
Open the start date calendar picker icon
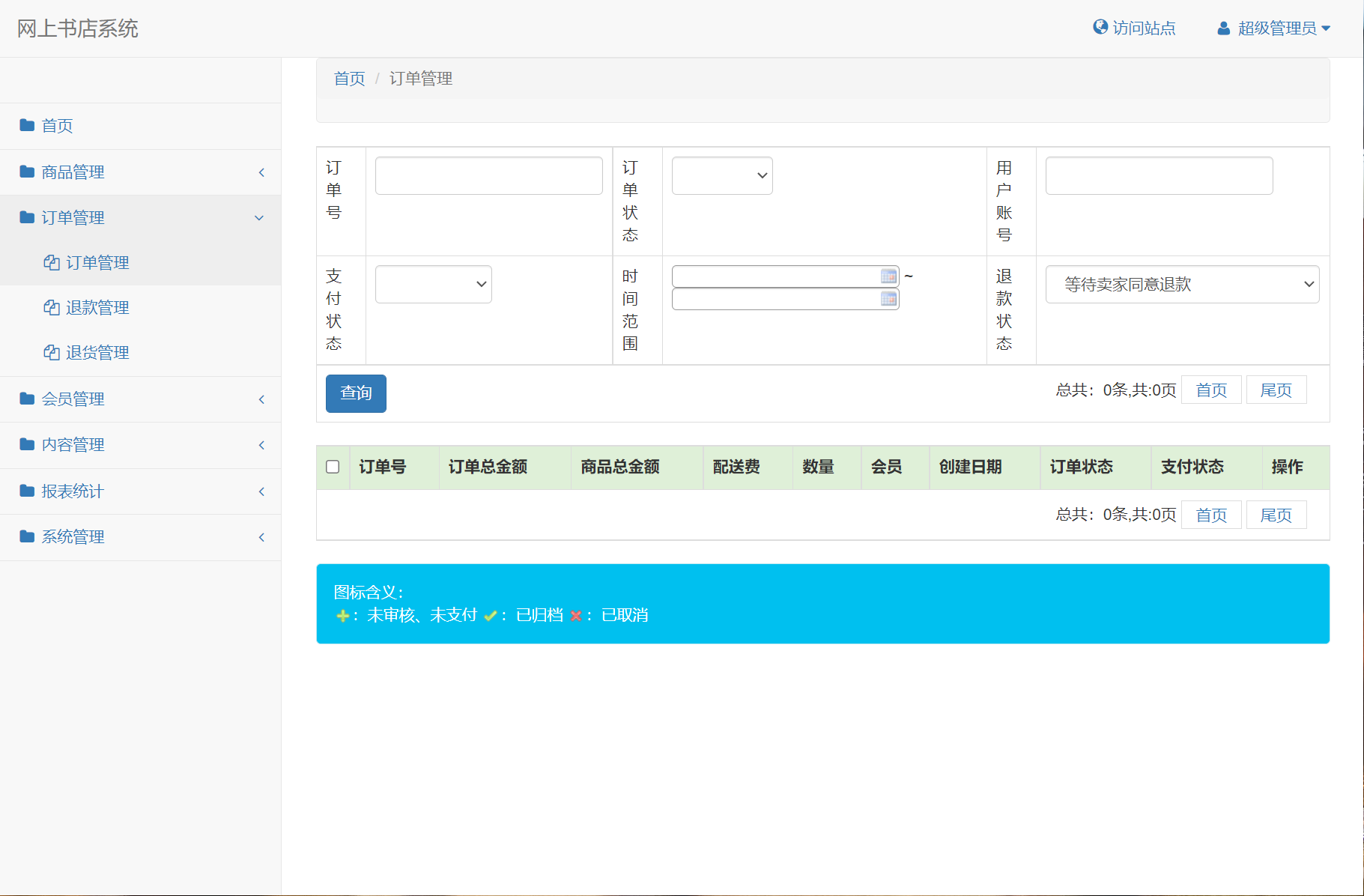(x=888, y=276)
